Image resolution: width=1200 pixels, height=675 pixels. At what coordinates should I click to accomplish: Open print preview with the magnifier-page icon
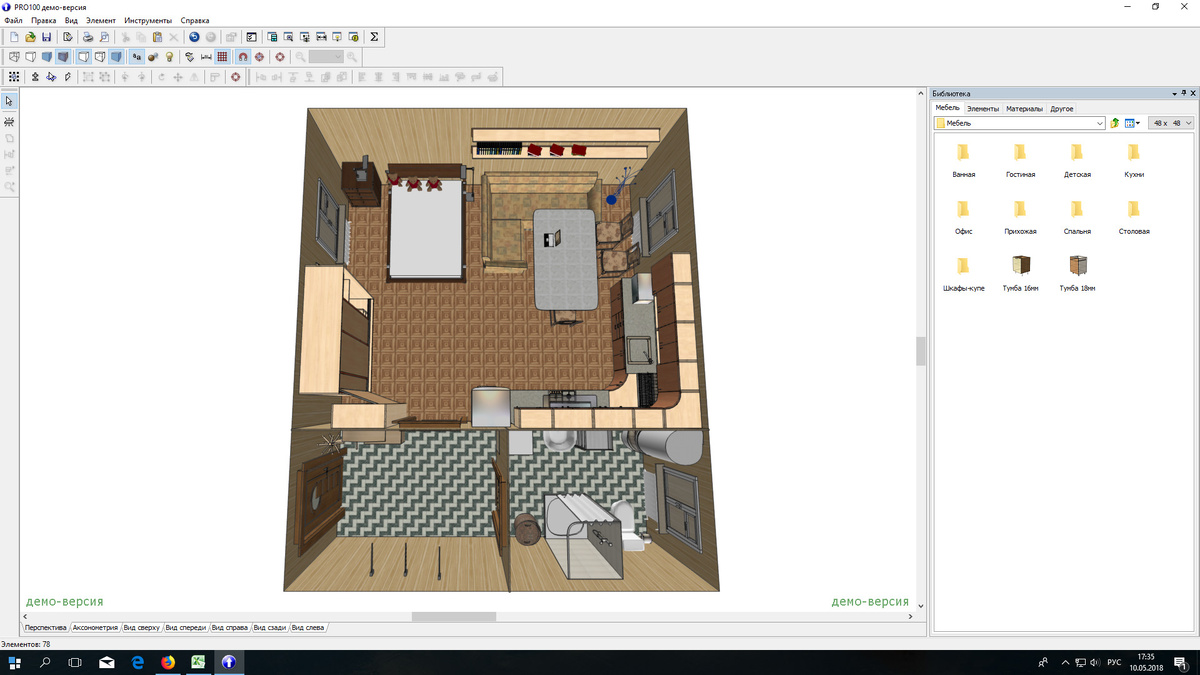pyautogui.click(x=104, y=37)
